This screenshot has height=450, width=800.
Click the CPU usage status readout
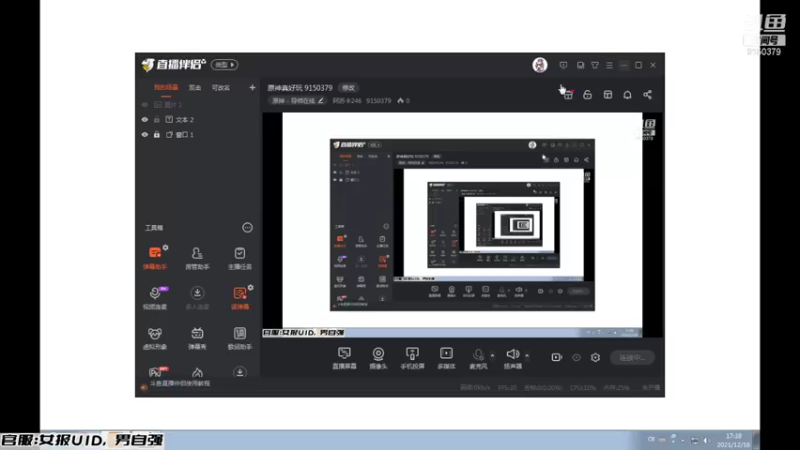coord(583,388)
